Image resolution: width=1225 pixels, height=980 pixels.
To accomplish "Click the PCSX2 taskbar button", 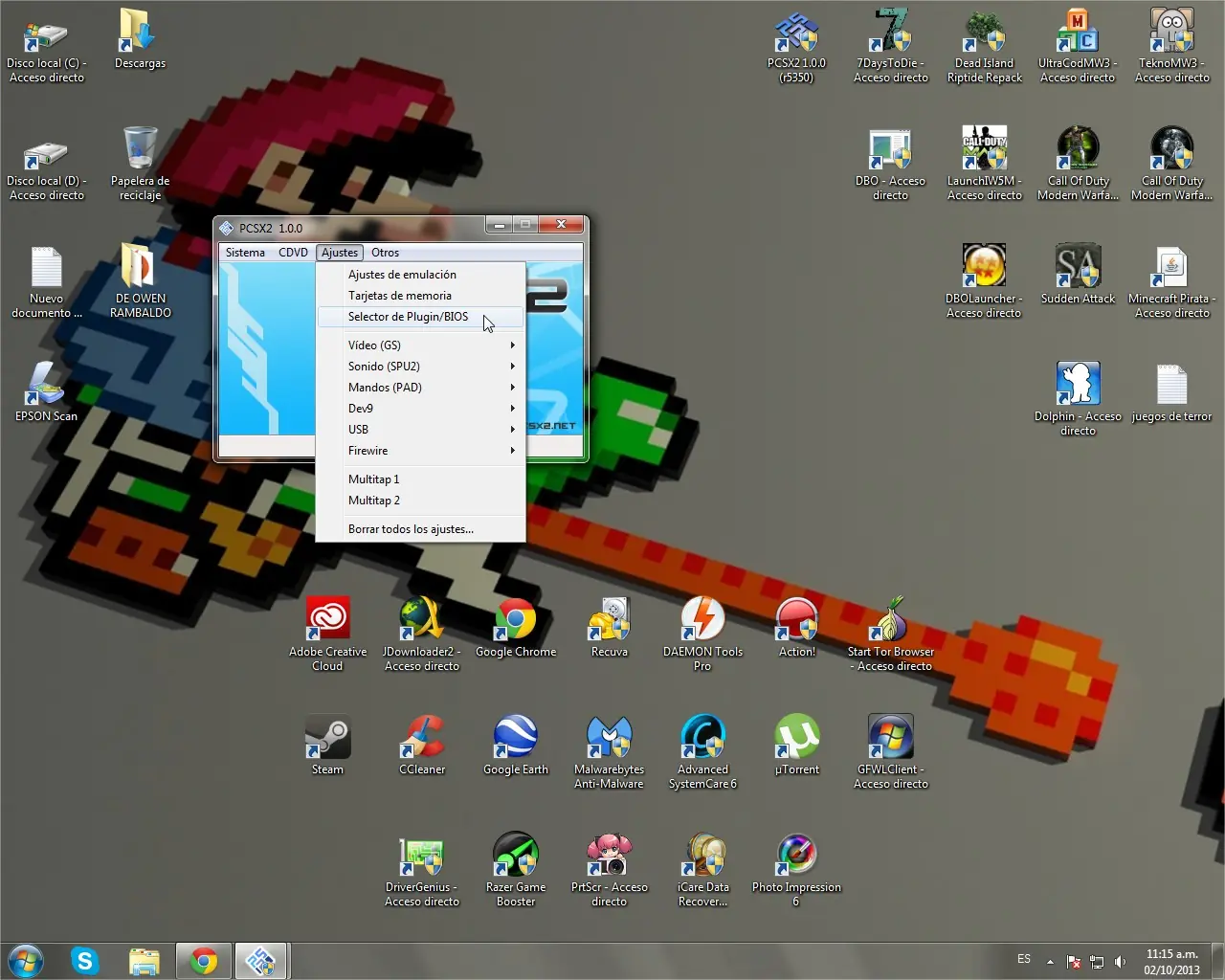I will tap(261, 961).
